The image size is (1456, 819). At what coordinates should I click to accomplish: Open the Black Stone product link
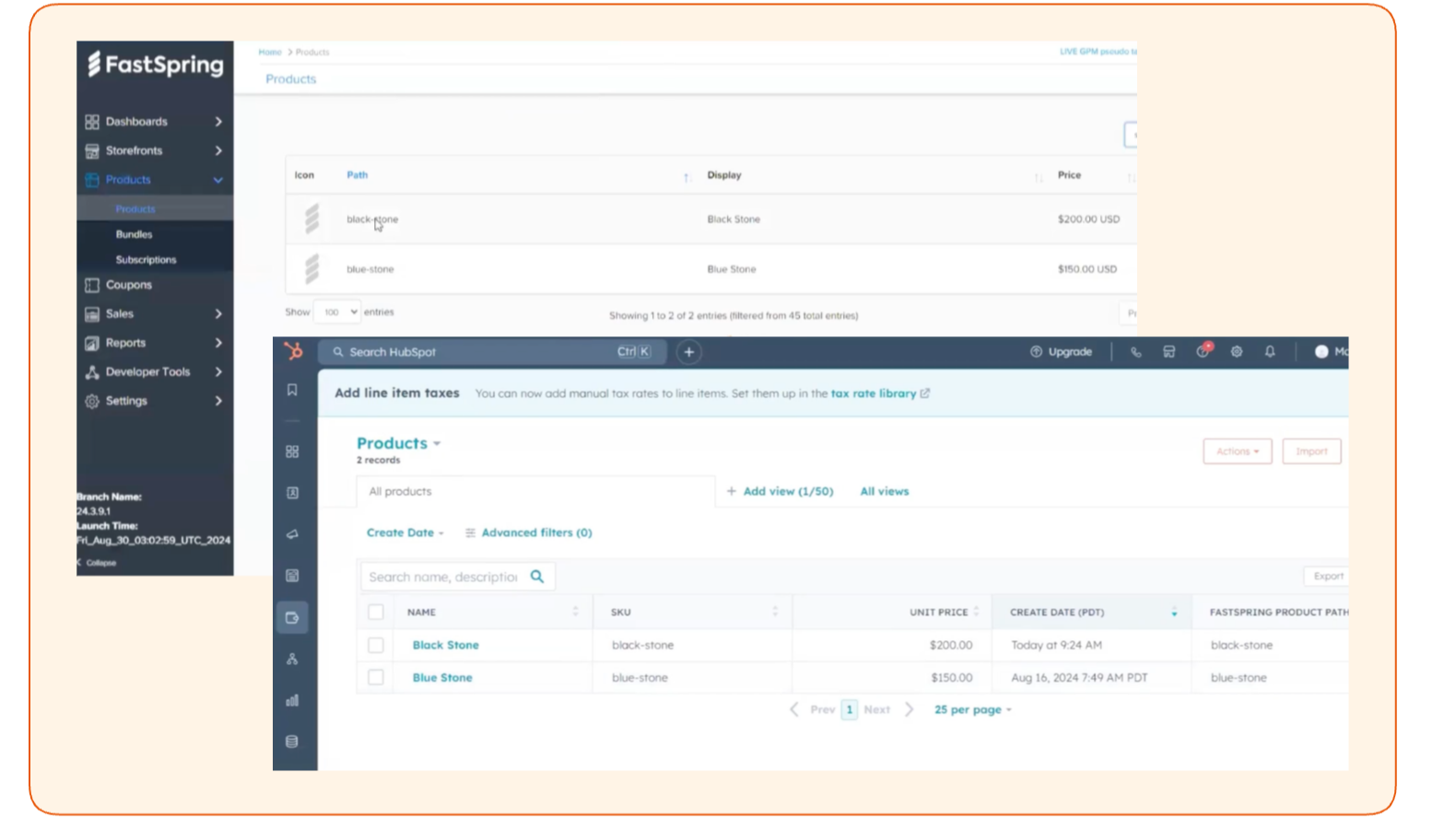446,645
